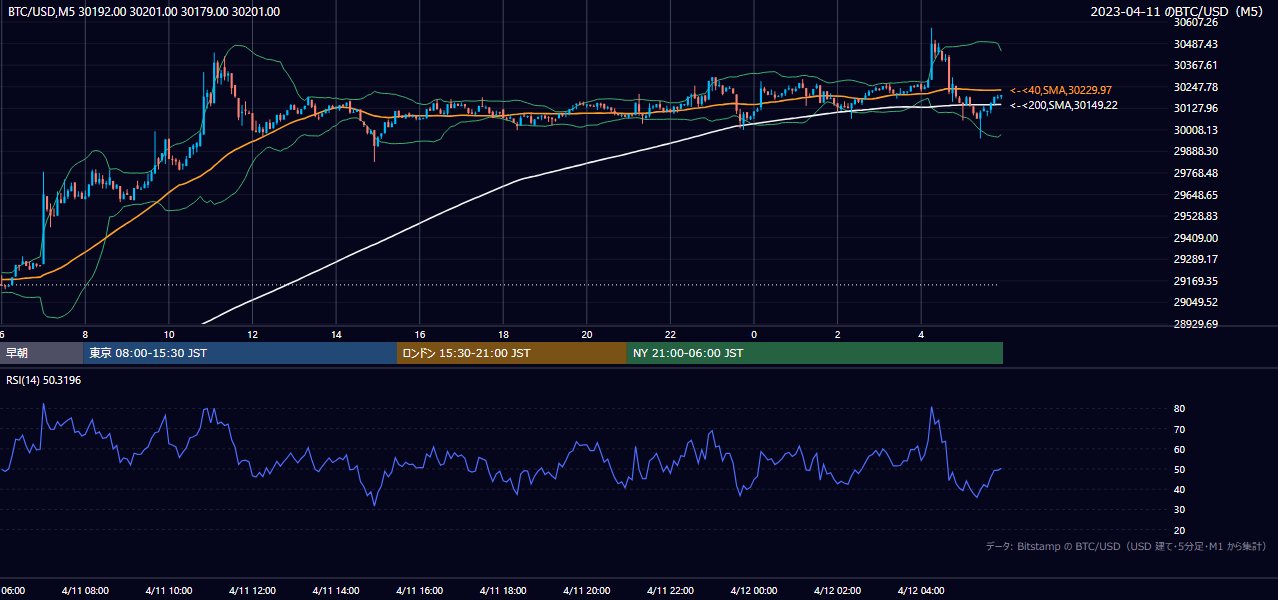Click price axis label 29768.48
1278x600 pixels.
click(1196, 173)
